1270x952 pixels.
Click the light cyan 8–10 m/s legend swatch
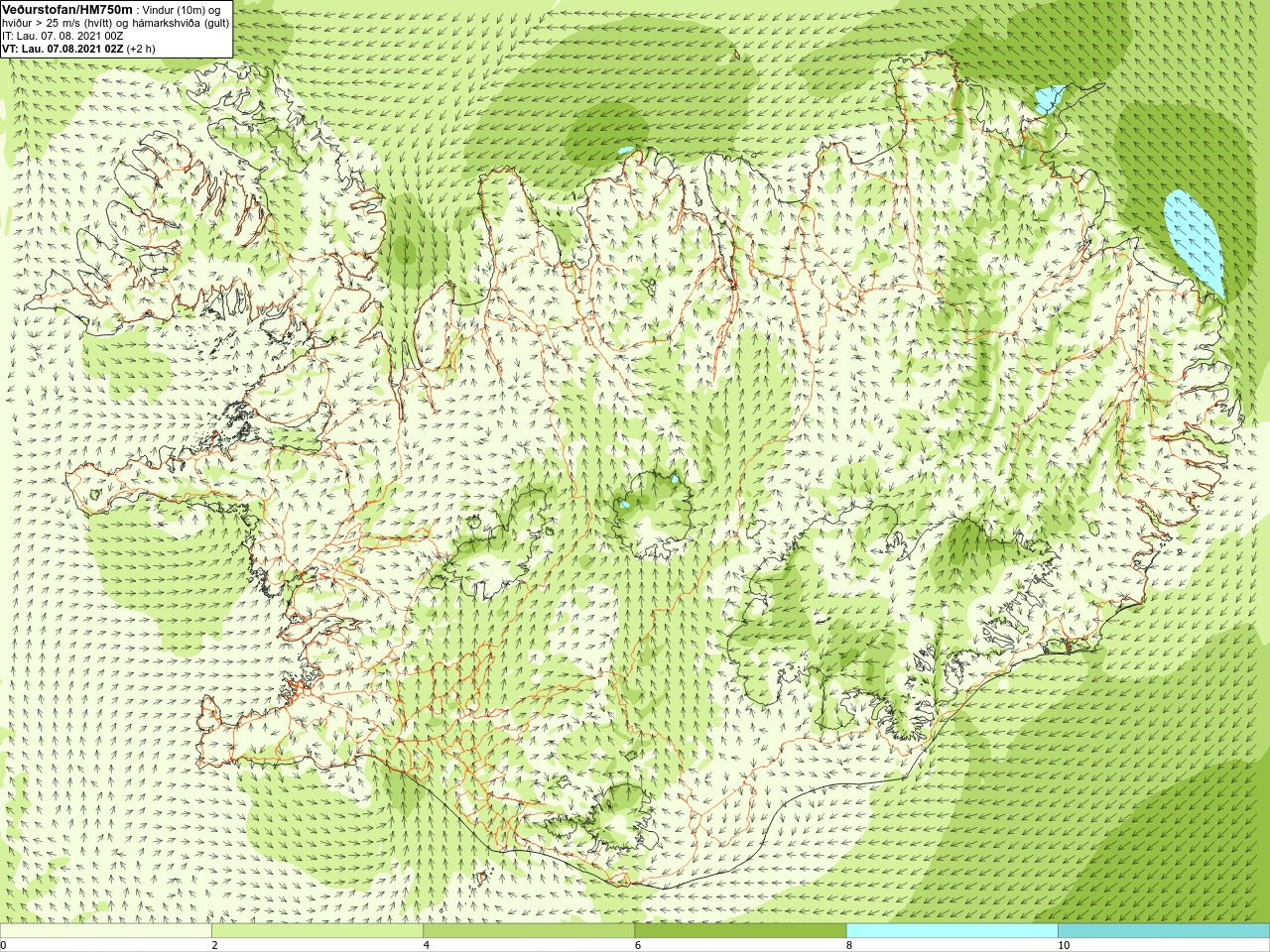952,931
